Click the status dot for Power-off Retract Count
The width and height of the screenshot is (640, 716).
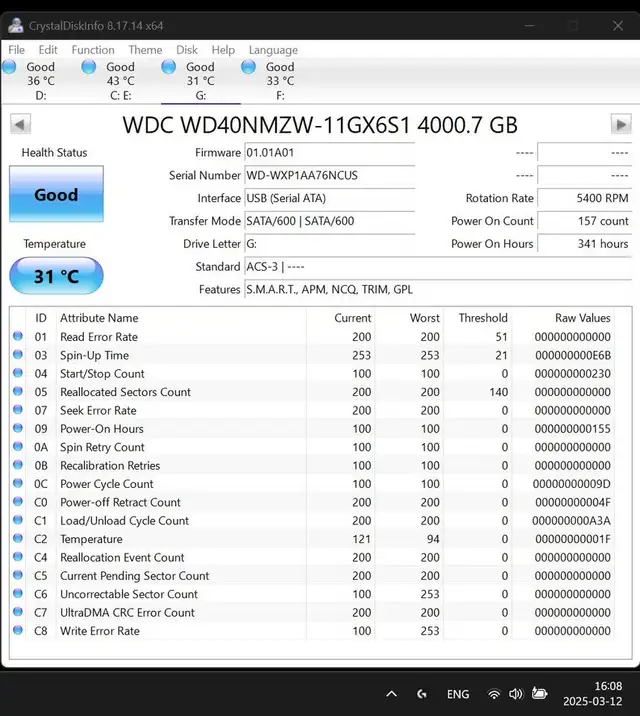[18, 501]
